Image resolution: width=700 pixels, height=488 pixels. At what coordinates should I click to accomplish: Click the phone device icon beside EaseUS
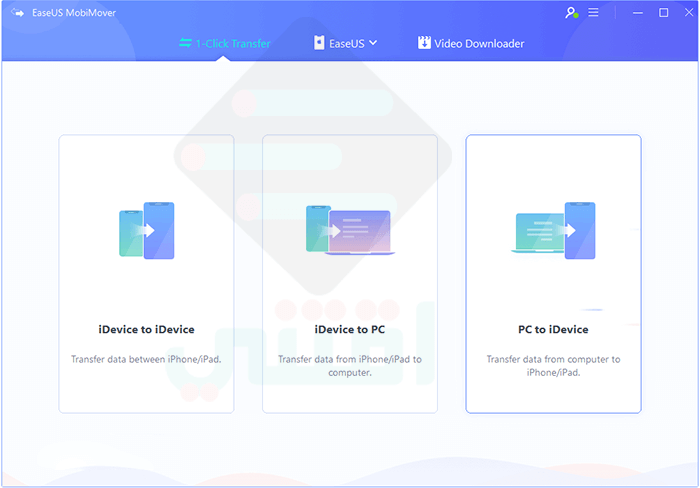point(319,43)
